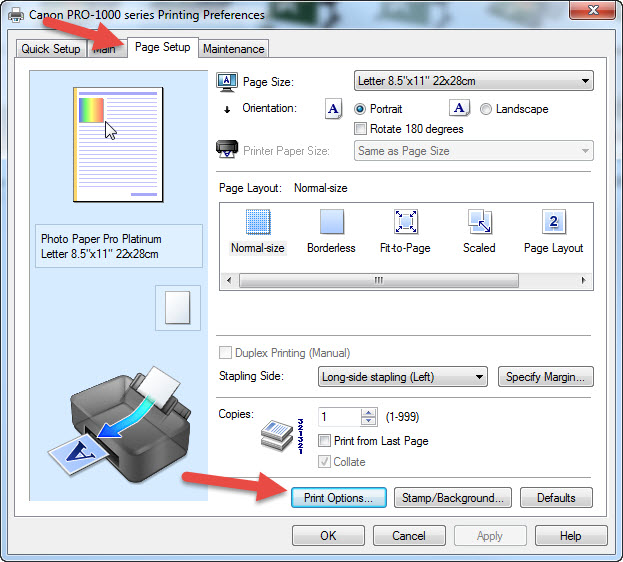The height and width of the screenshot is (562, 623).
Task: Open Print Options dialog
Action: [x=339, y=498]
